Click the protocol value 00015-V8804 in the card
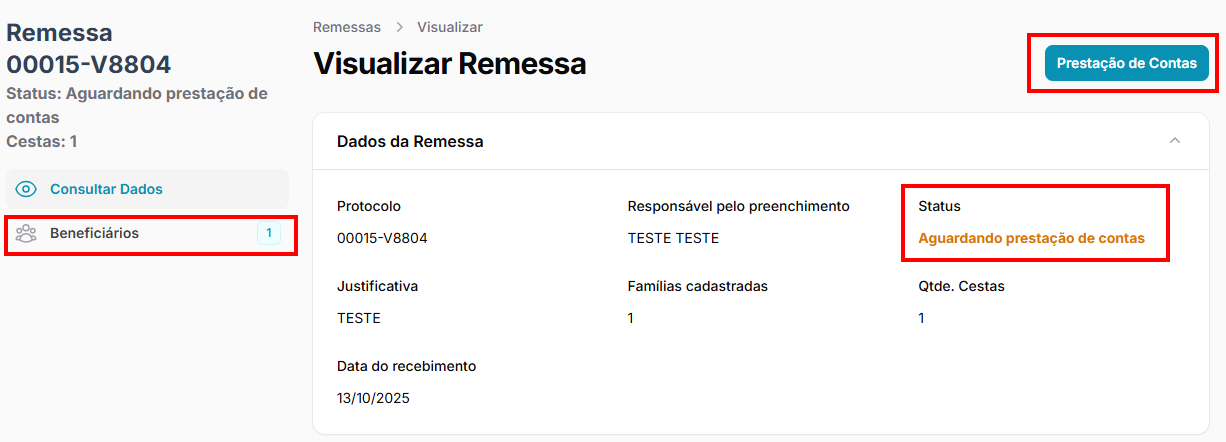Screen dimensions: 1226x442 click(383, 238)
